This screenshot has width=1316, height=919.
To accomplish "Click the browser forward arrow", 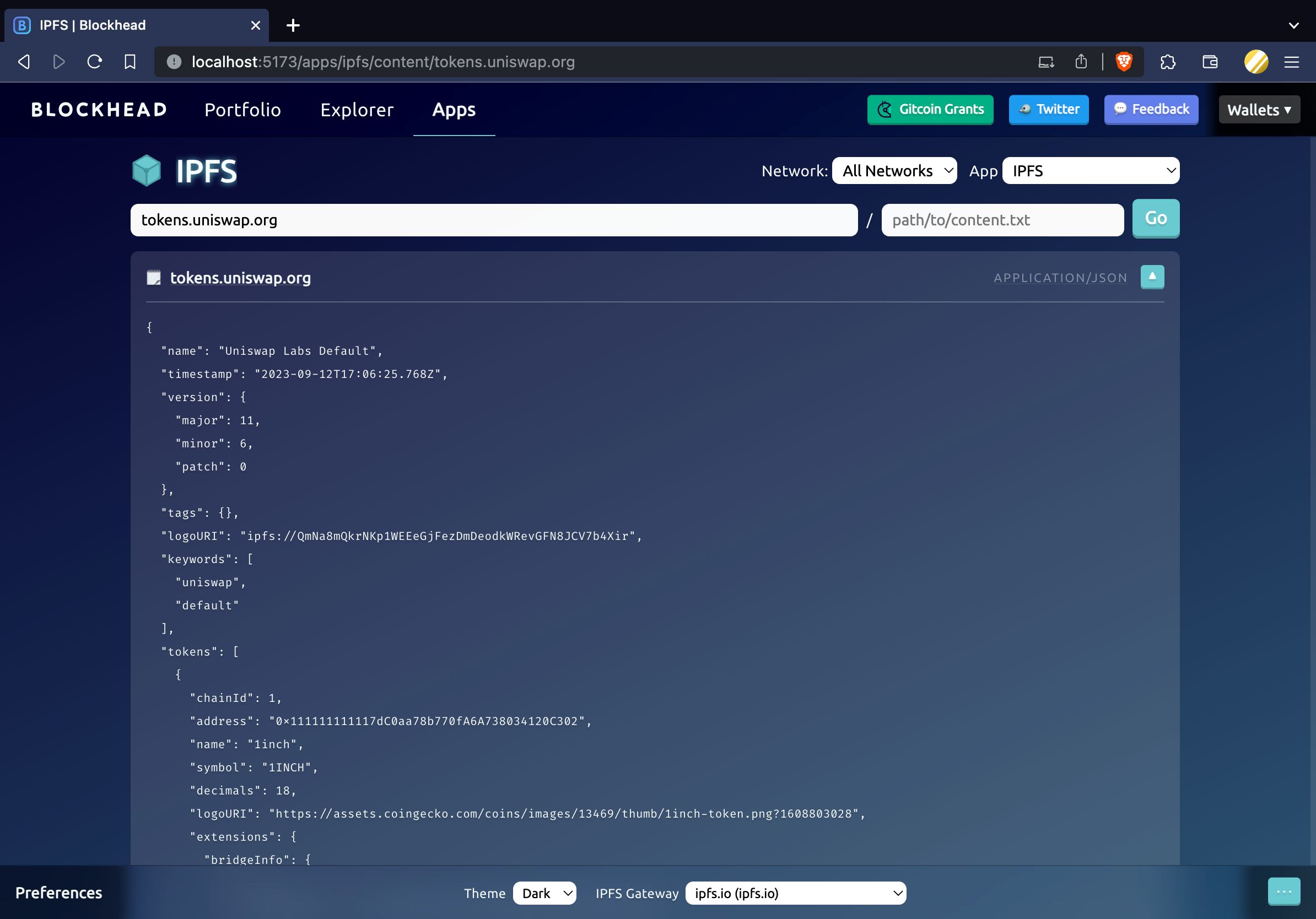I will [59, 62].
